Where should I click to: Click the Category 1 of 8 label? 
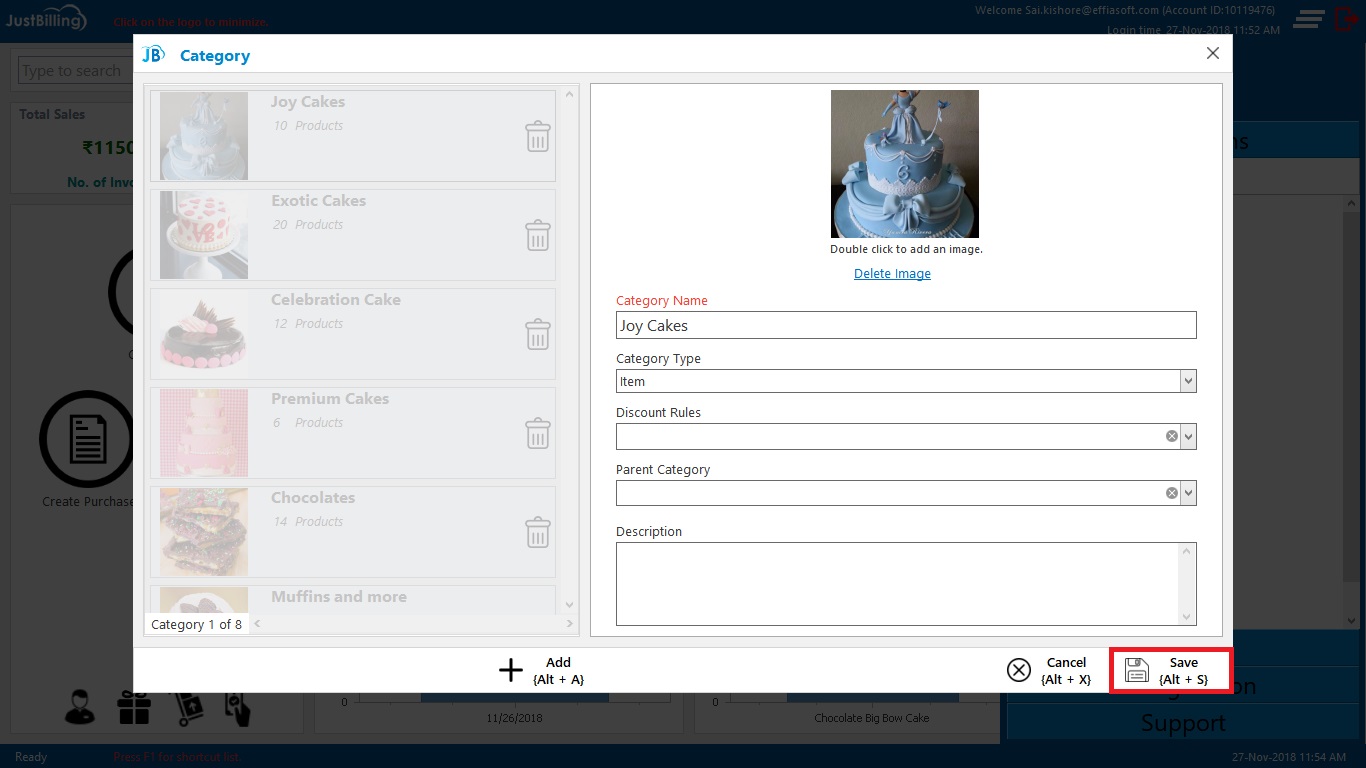(196, 625)
